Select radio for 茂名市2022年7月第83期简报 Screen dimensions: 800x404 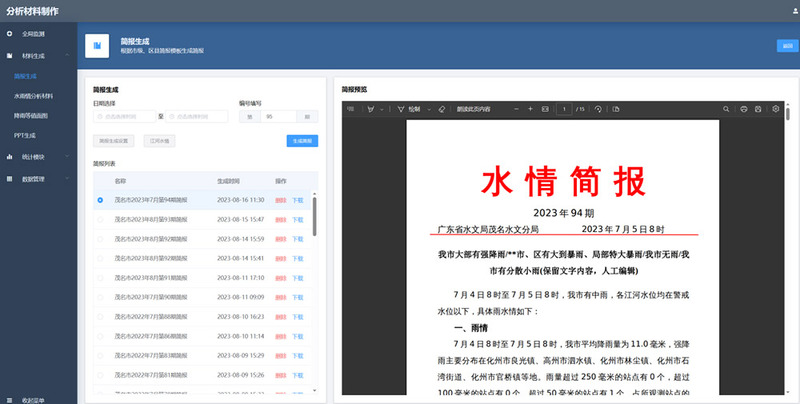[x=100, y=356]
